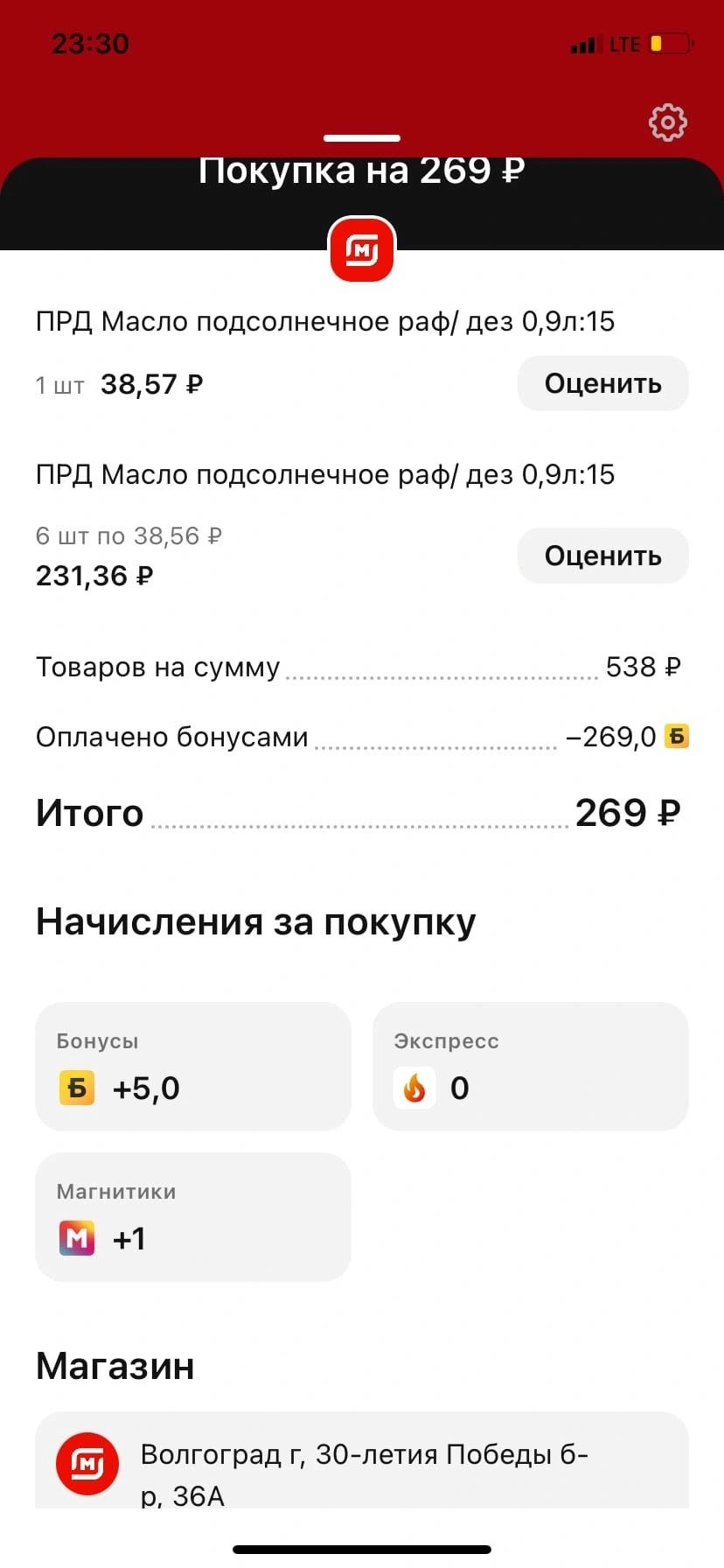Open the Магнитики +1 card
Viewport: 724px width, 1568px height.
coord(192,1217)
